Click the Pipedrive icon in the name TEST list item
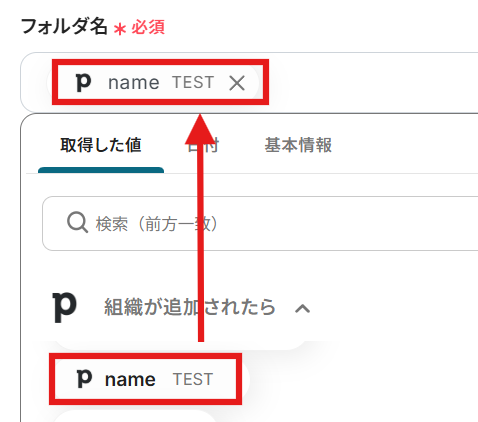The width and height of the screenshot is (478, 422). (84, 379)
